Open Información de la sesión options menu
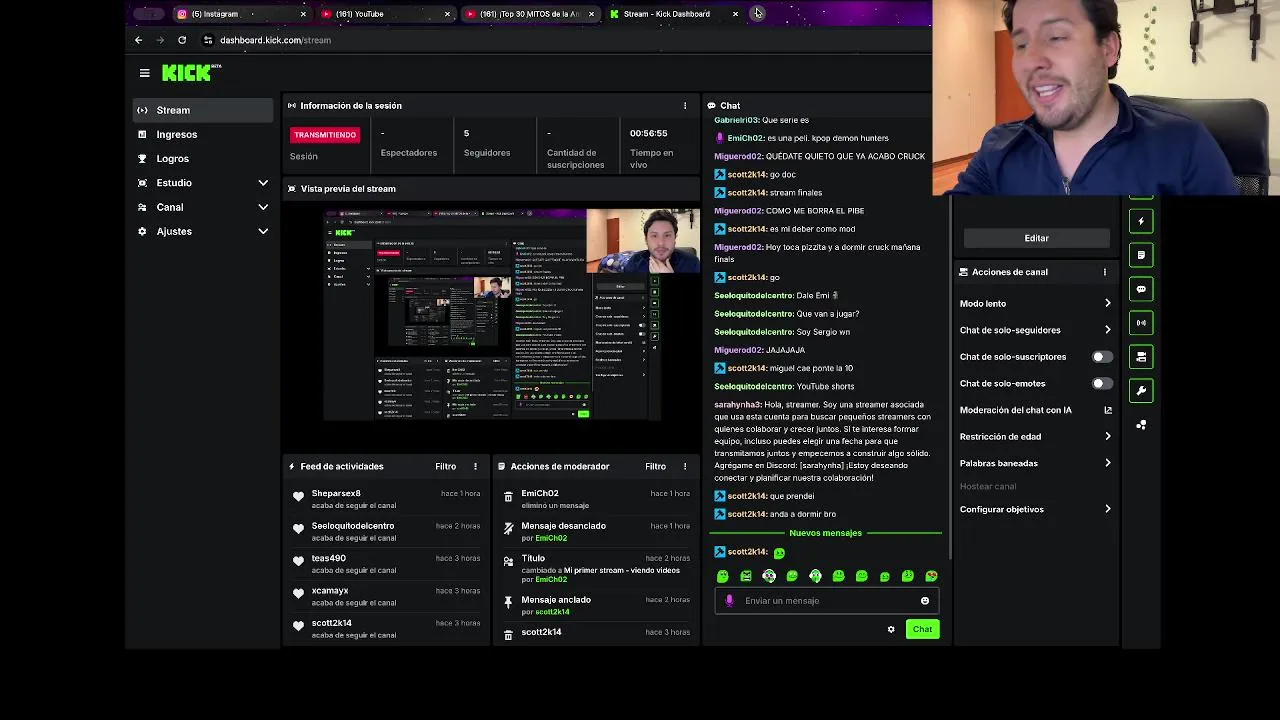1280x720 pixels. (685, 105)
